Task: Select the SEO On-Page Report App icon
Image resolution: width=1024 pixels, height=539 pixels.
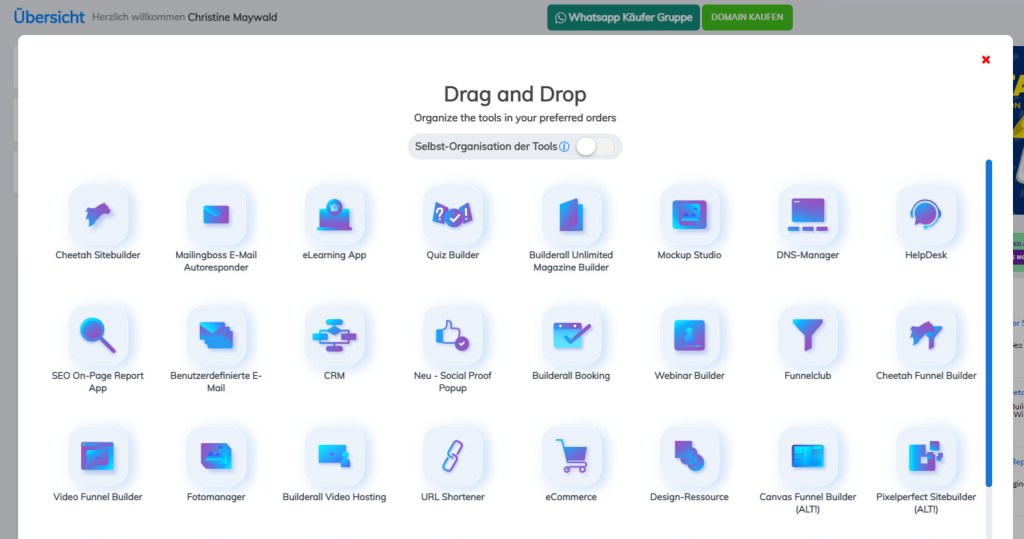Action: 98,335
